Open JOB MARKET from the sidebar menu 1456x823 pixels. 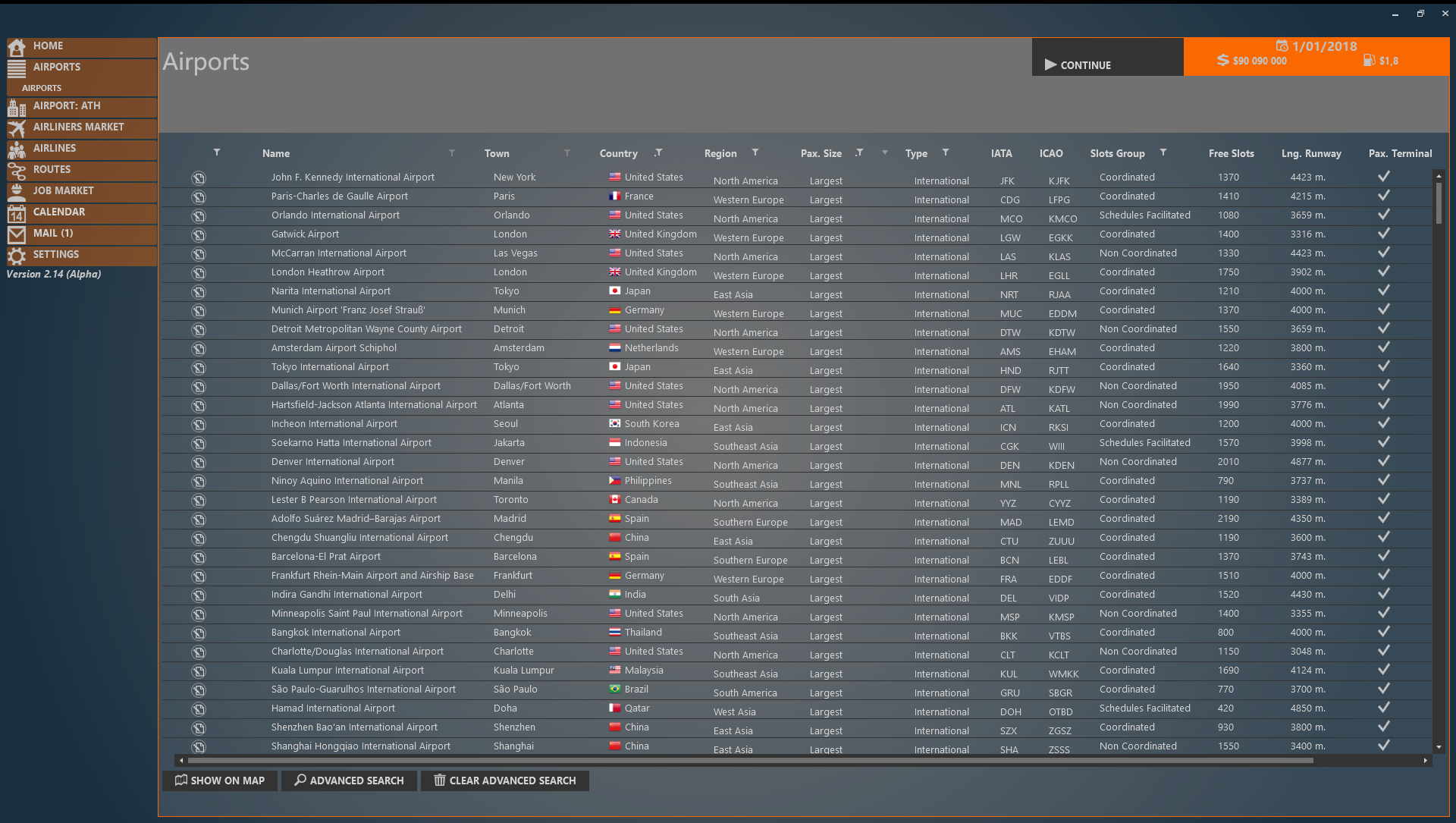[x=82, y=192]
